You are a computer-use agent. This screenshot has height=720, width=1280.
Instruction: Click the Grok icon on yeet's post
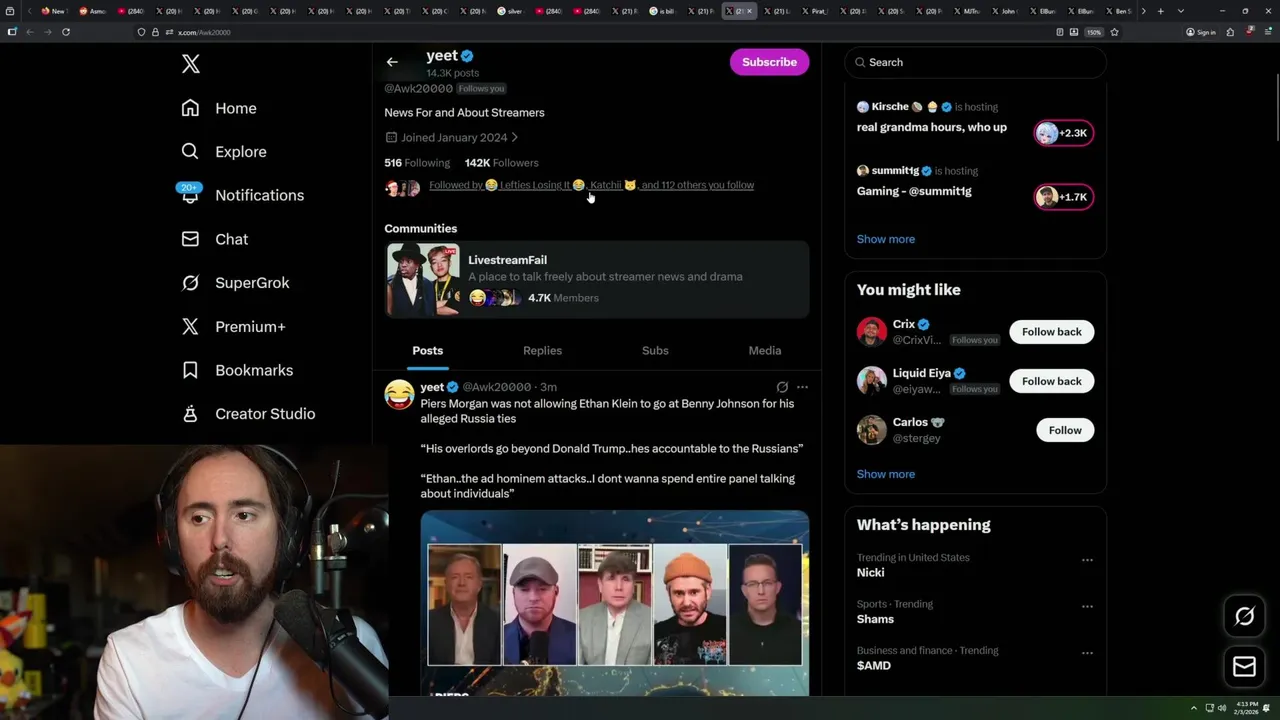[782, 387]
